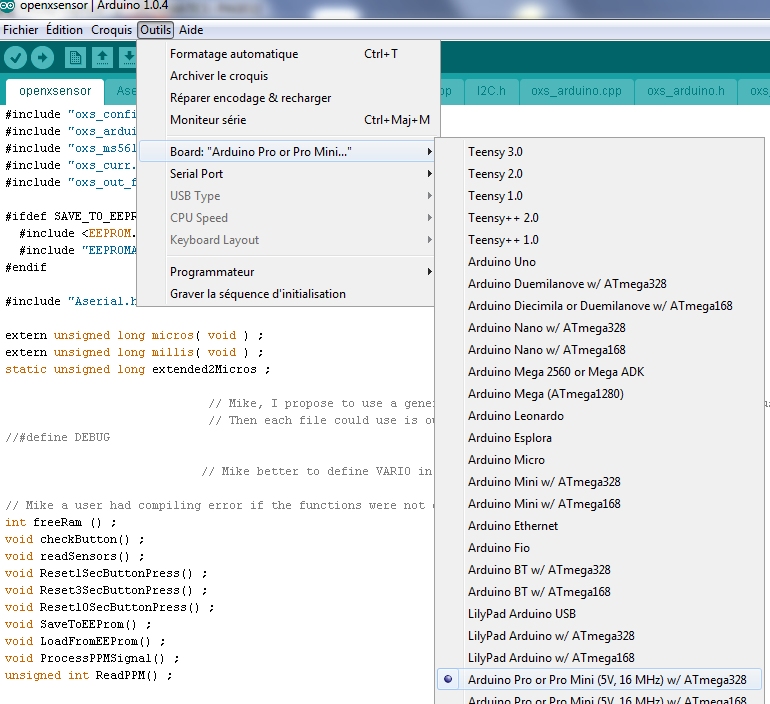The image size is (770, 704).
Task: Select board Teensy 3.0
Action: tap(599, 152)
